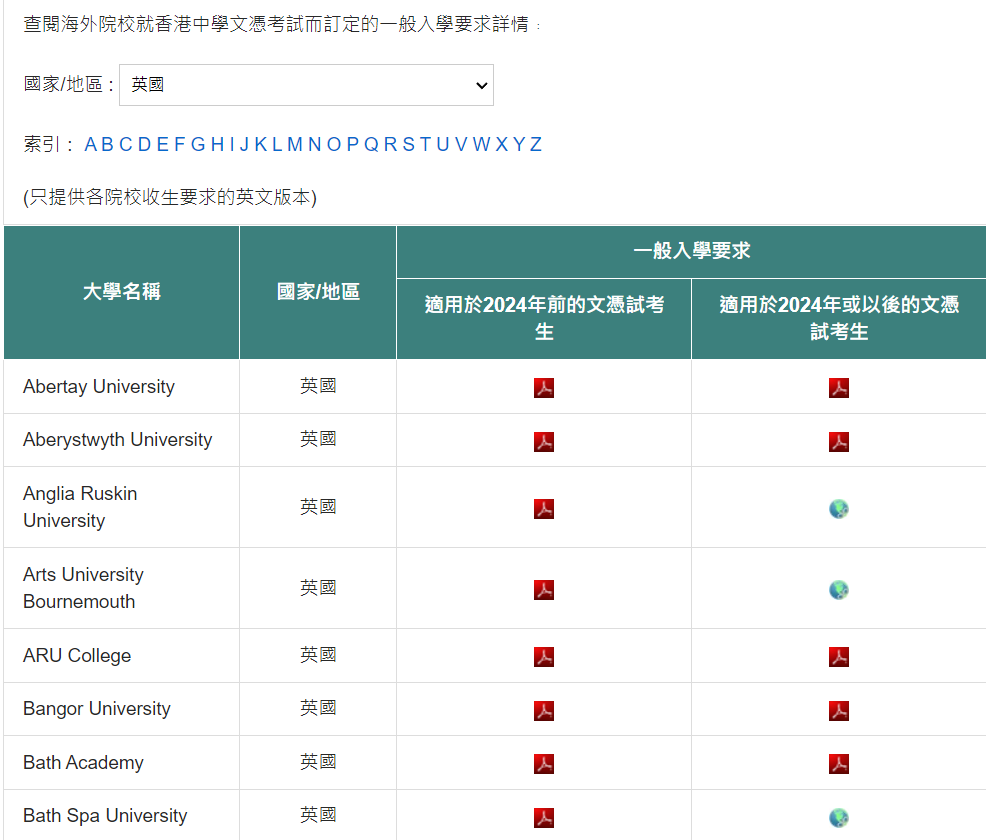Jump to index letter Y
The image size is (986, 840).
[x=519, y=145]
